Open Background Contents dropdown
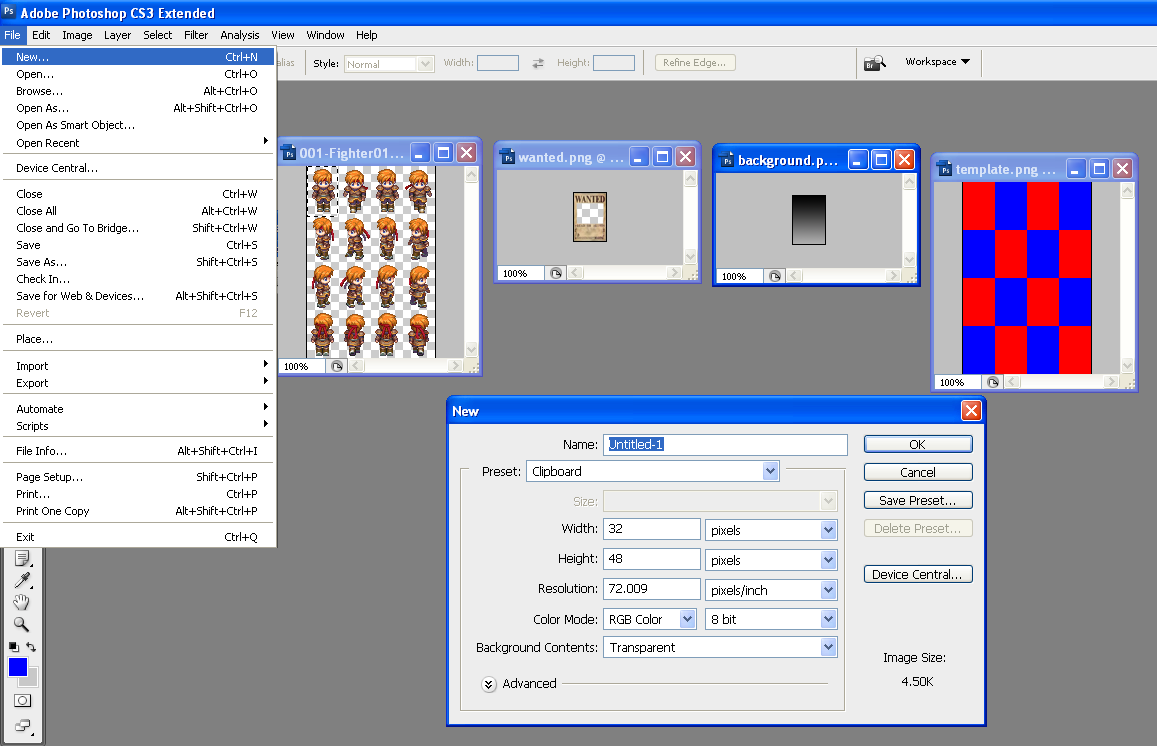The image size is (1157, 746). [719, 647]
